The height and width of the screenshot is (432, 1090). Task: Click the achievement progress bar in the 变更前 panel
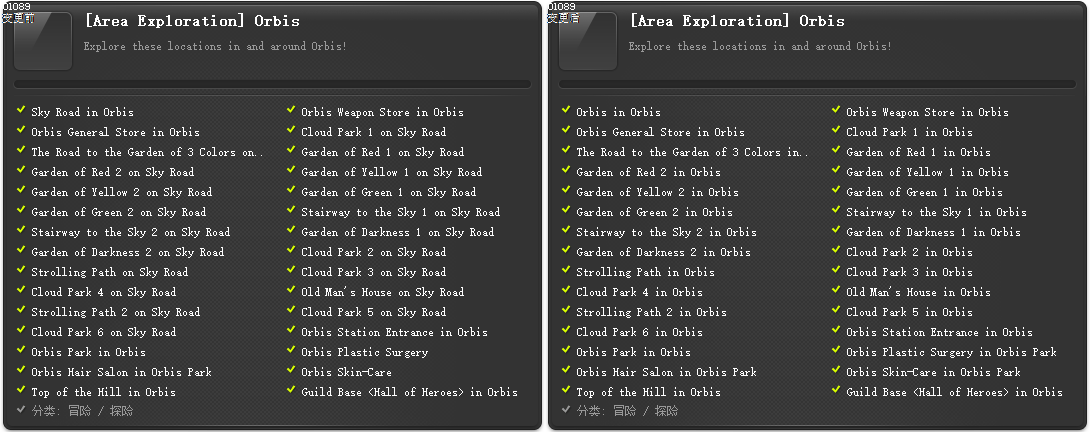tap(273, 85)
